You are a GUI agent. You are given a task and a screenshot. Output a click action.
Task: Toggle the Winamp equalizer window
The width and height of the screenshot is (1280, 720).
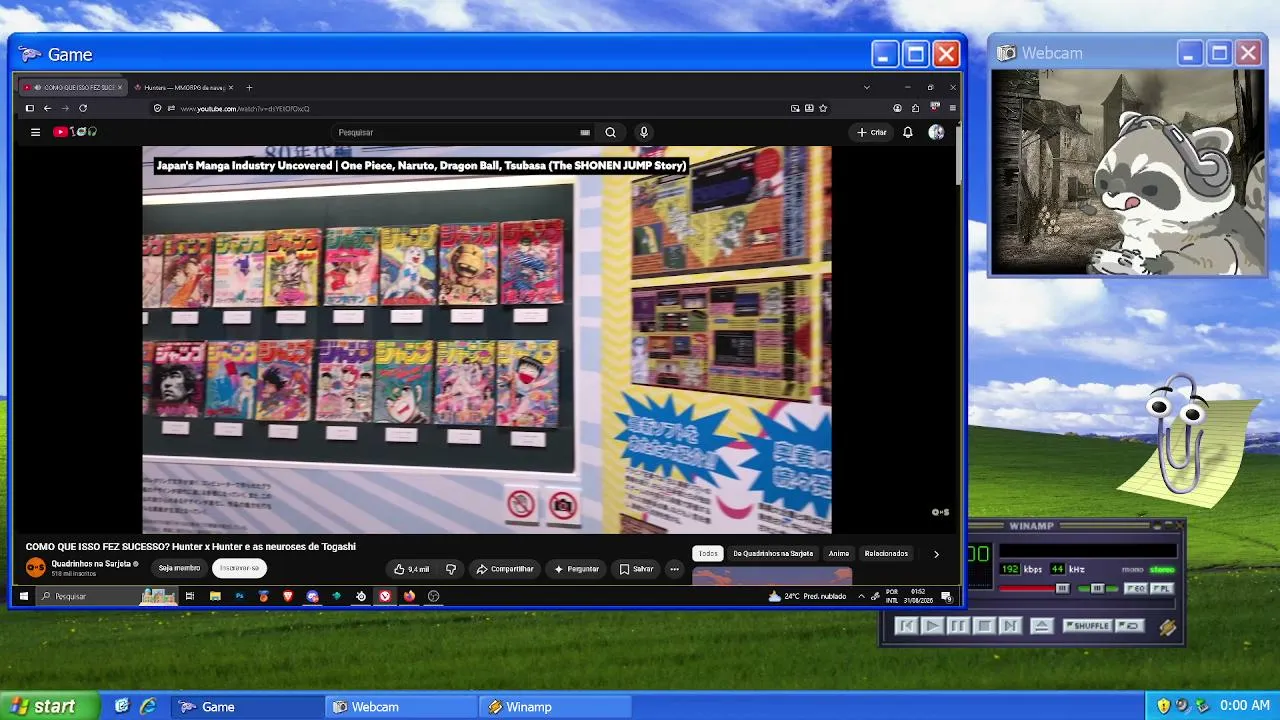point(1136,589)
